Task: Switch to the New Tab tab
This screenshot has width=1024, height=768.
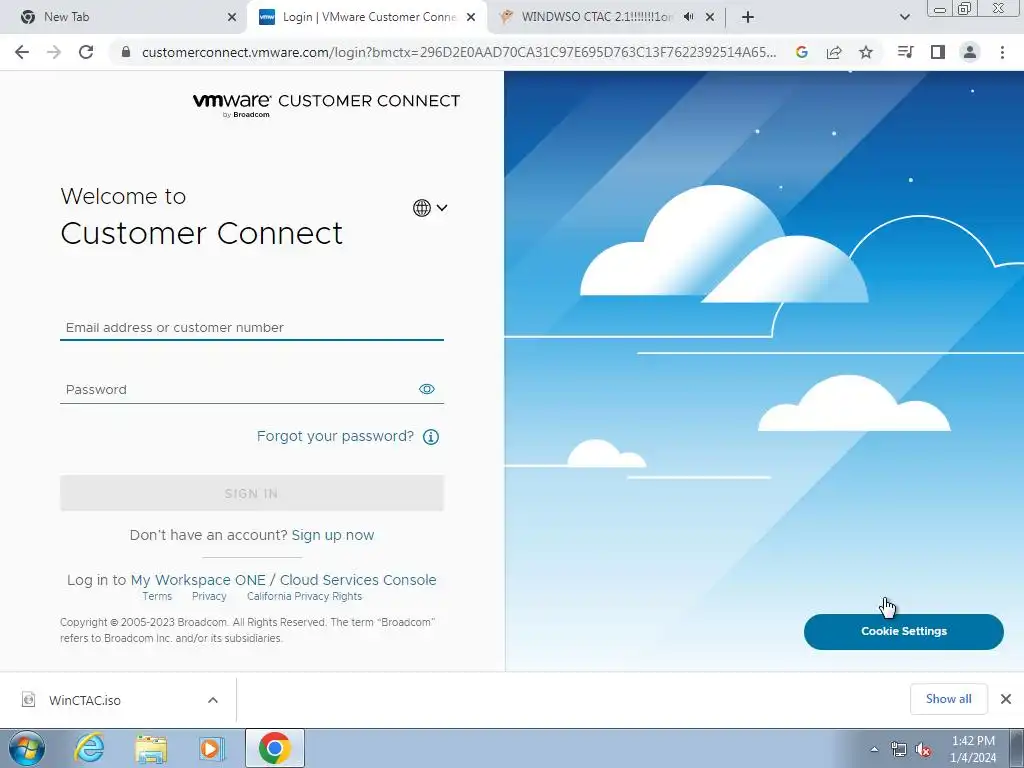Action: (x=124, y=17)
